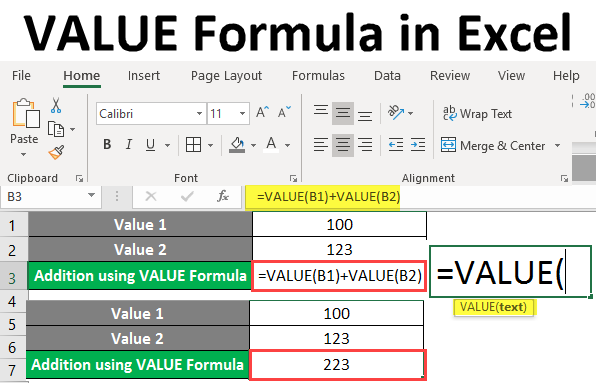Open the Merge & Center dropdown arrow
This screenshot has height=383, width=596.
coord(558,146)
